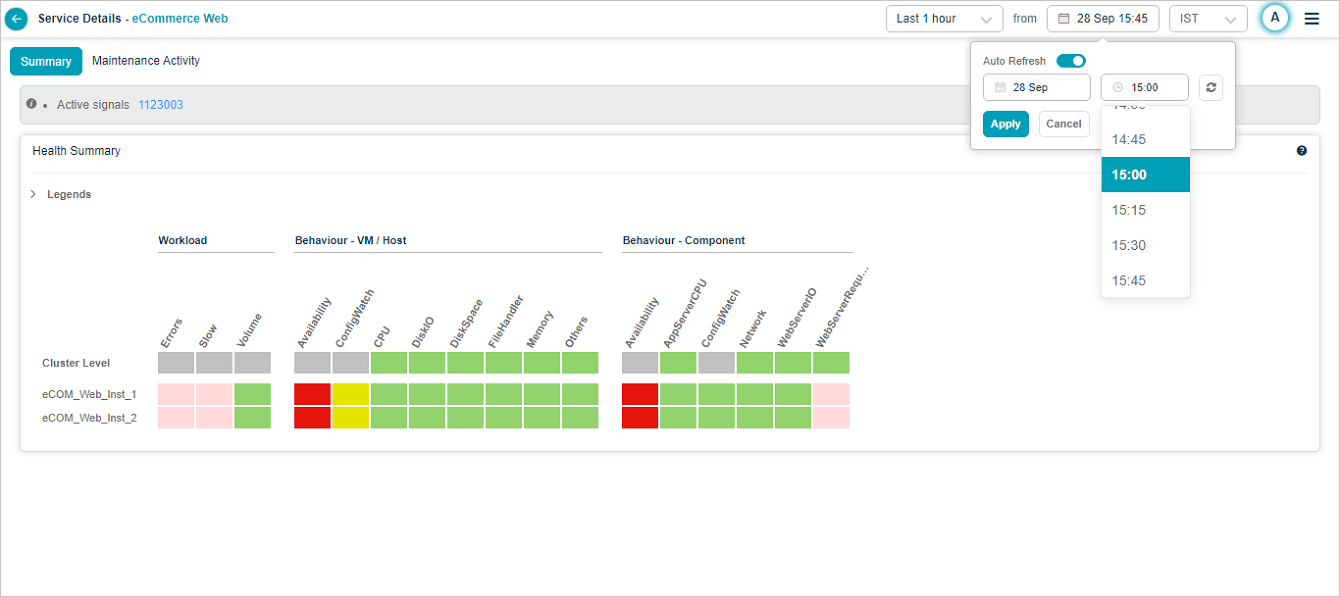Click red VM Availability cell for eCOM_Web_Inst_1
The height and width of the screenshot is (597, 1340).
312,394
